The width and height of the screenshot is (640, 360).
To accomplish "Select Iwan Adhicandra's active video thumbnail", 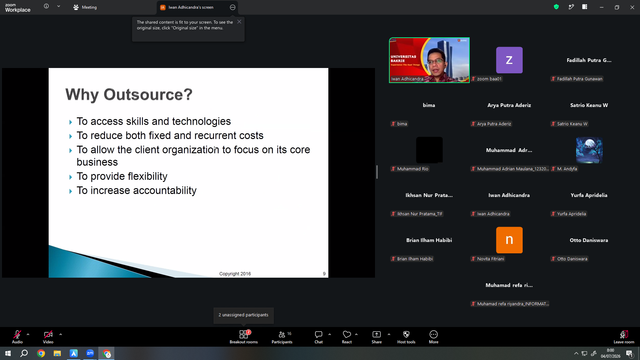I will (x=429, y=60).
